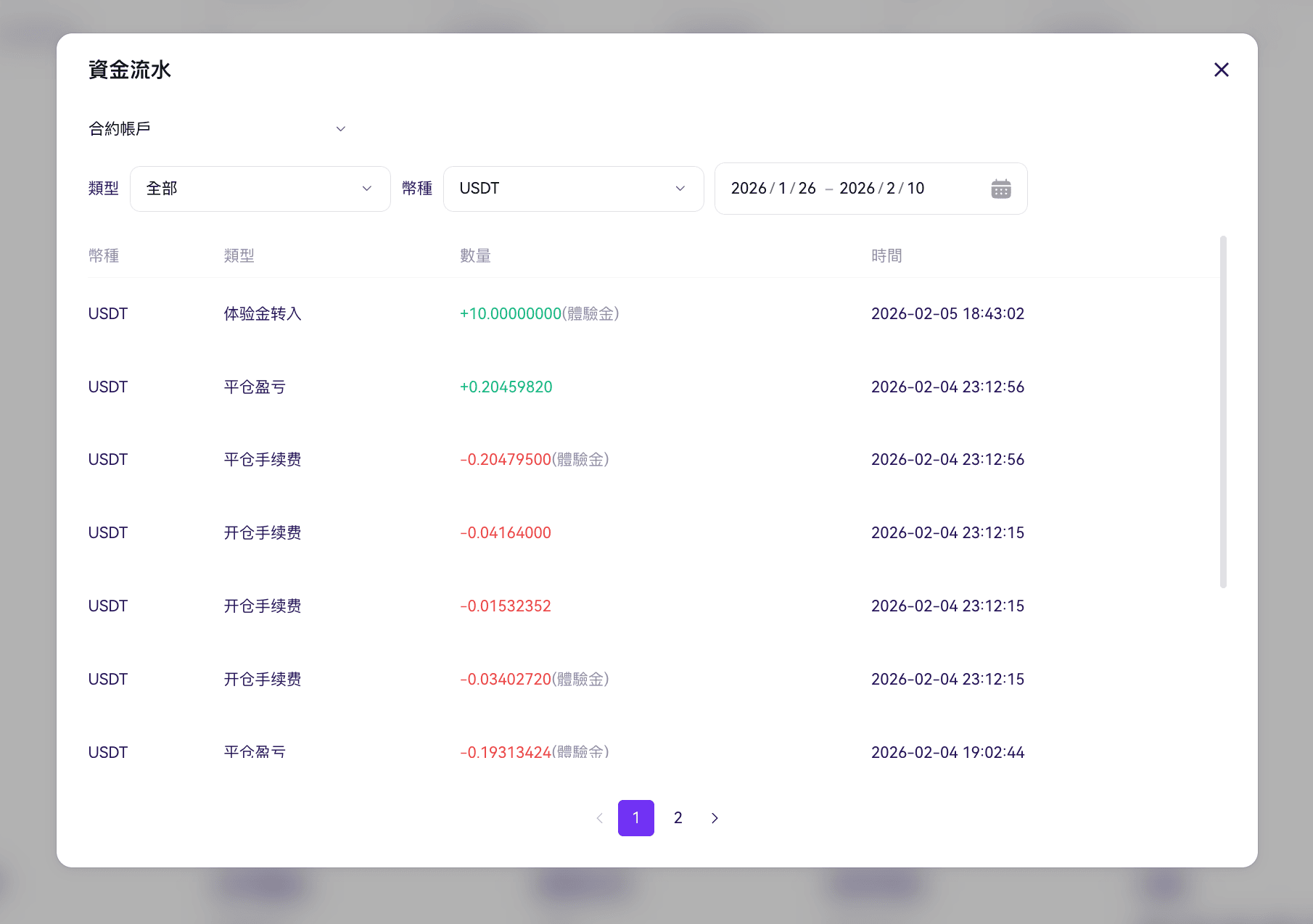Click the +0.20459820 平仓盈亏 entry

[506, 387]
